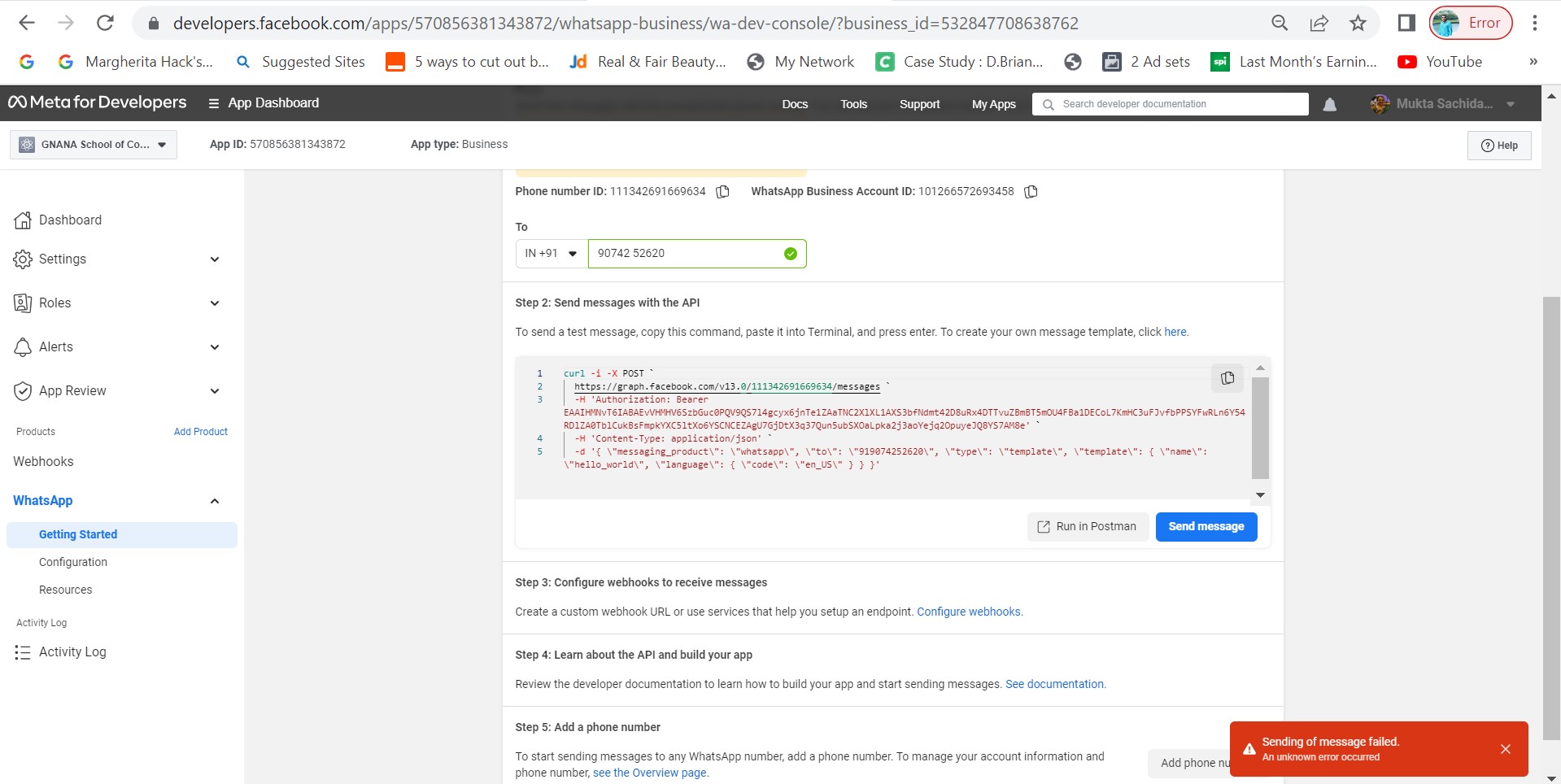
Task: Toggle the App Dashboard hamburger menu
Action: (x=214, y=103)
